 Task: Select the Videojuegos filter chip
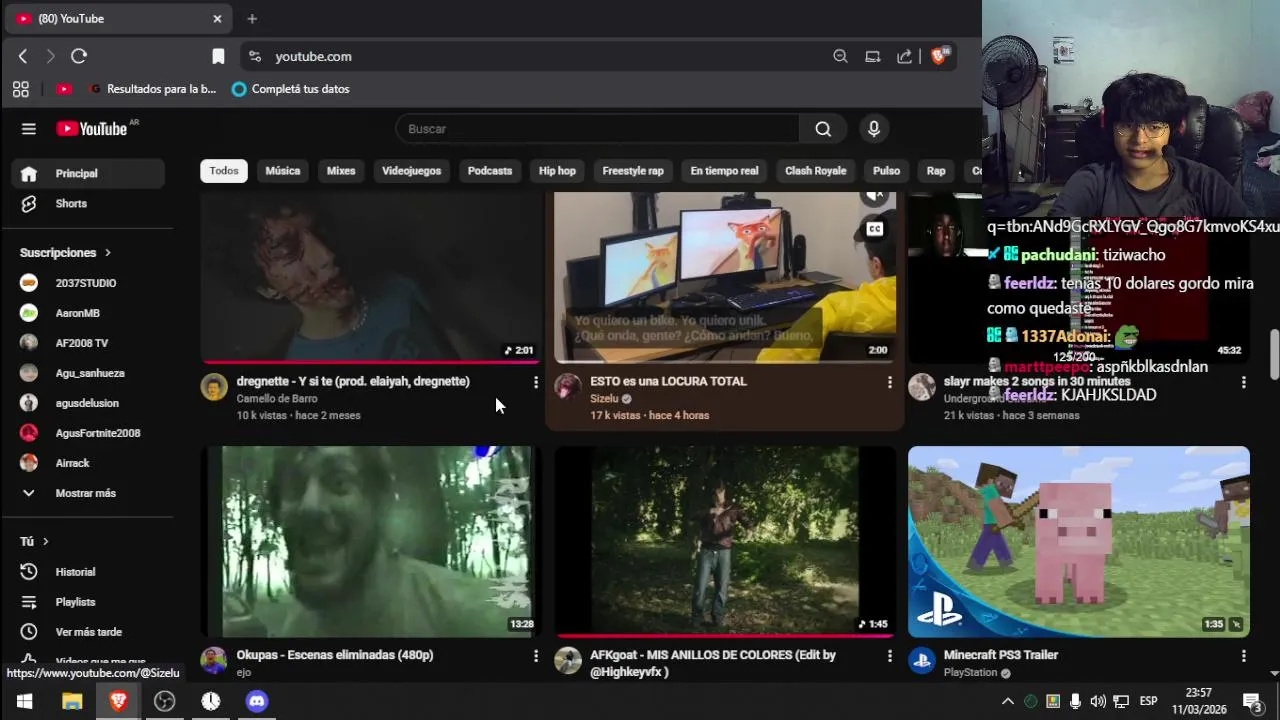[411, 171]
